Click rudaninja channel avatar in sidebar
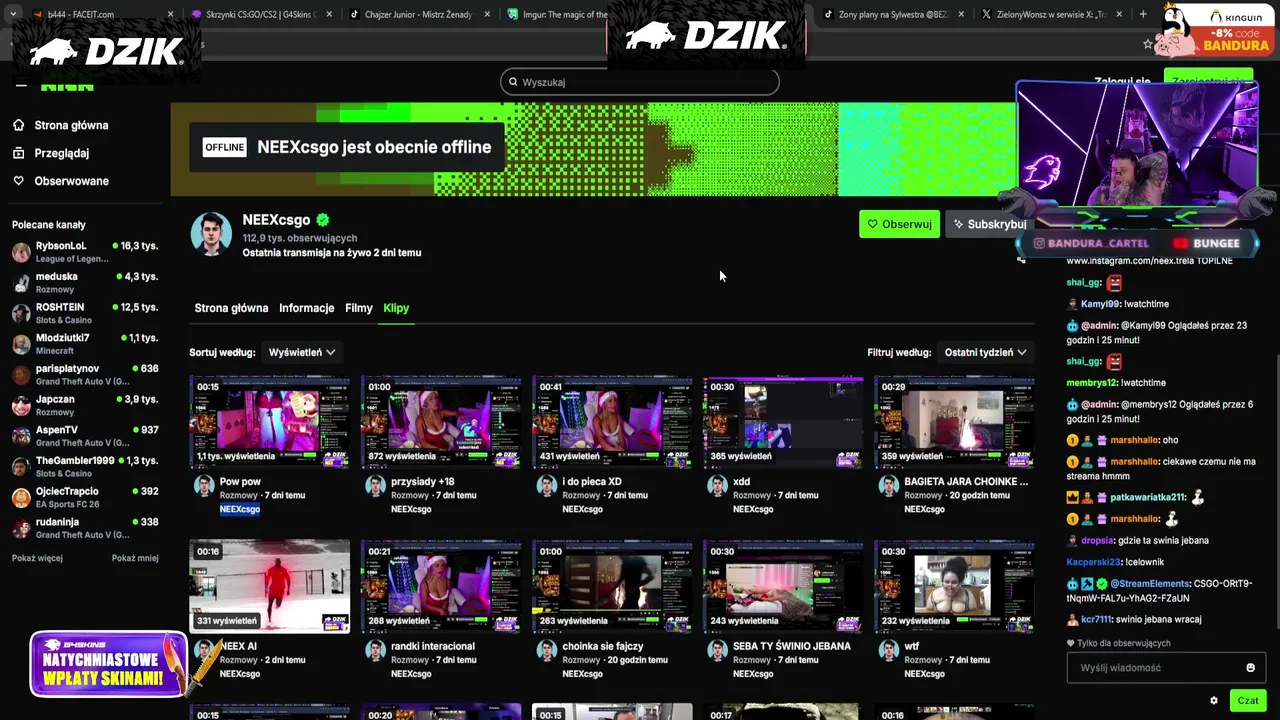This screenshot has height=720, width=1280. [21, 528]
